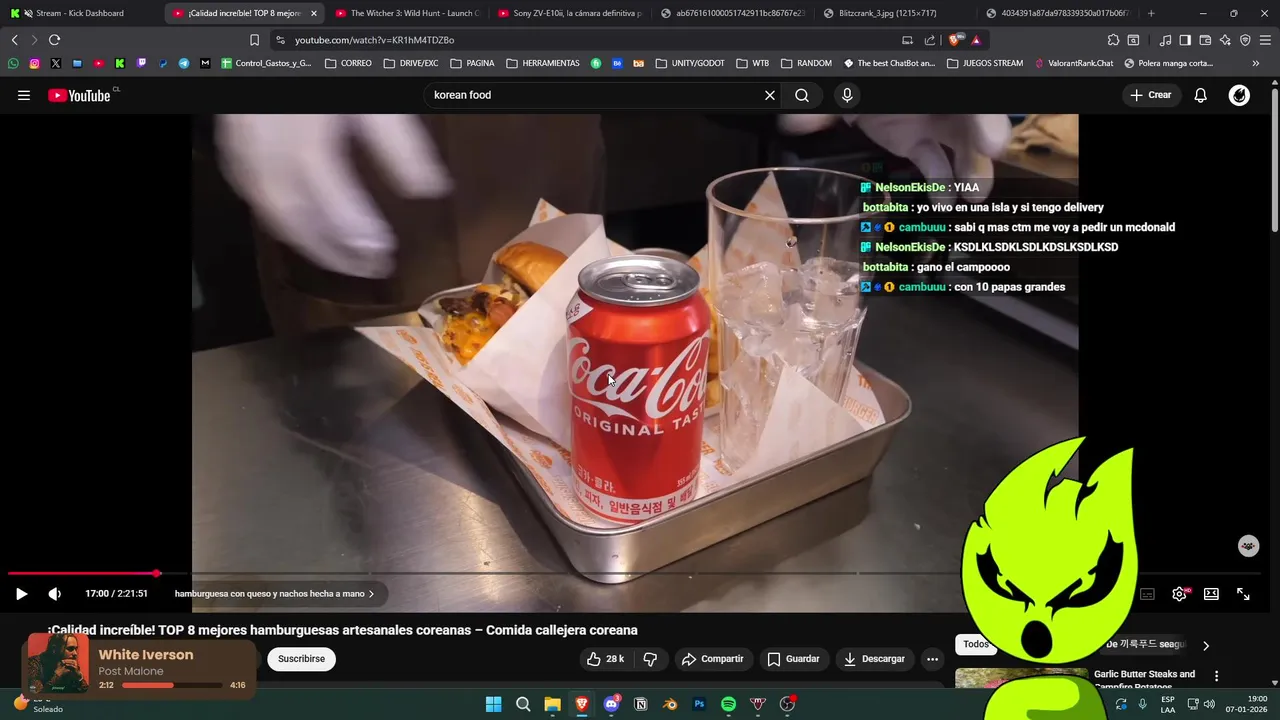Image resolution: width=1280 pixels, height=720 pixels.
Task: Open Discord from taskbar
Action: [x=611, y=704]
